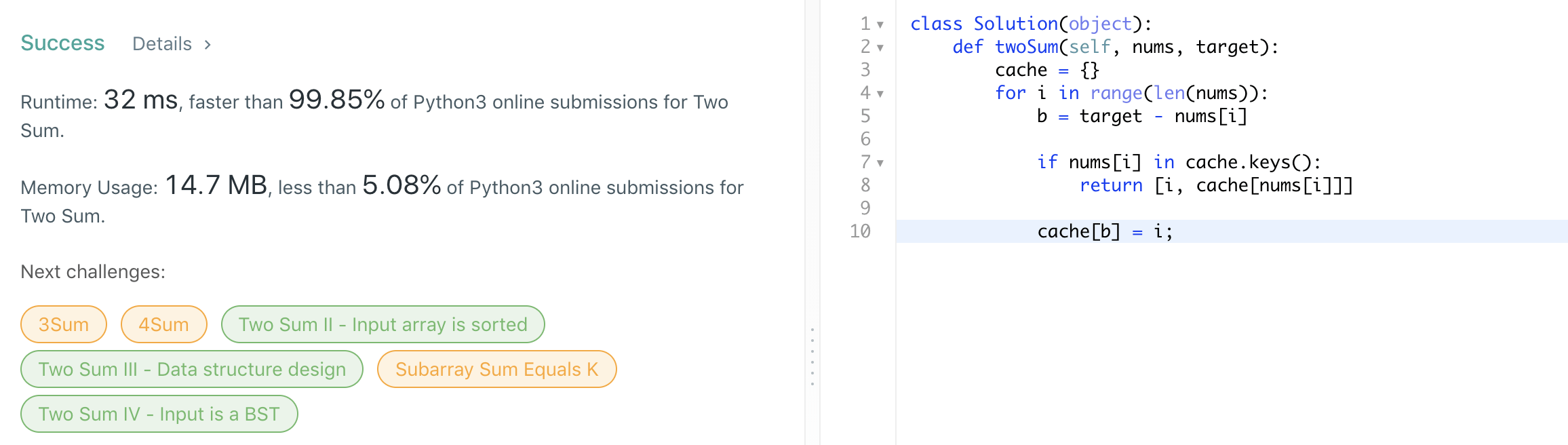Click the empty line 6 in editor
1568x445 pixels.
[1153, 139]
